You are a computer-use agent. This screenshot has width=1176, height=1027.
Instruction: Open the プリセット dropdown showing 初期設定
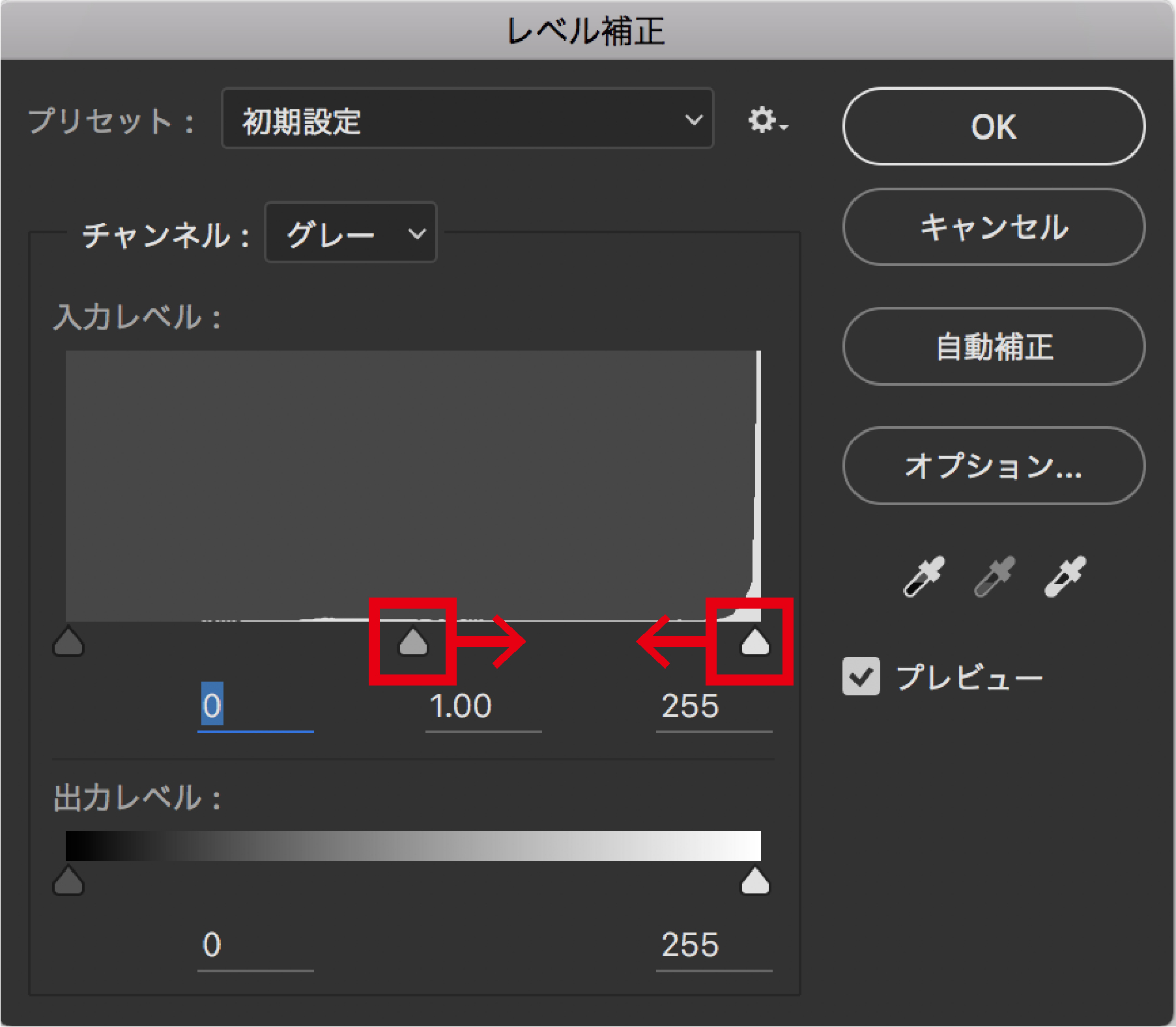point(468,119)
